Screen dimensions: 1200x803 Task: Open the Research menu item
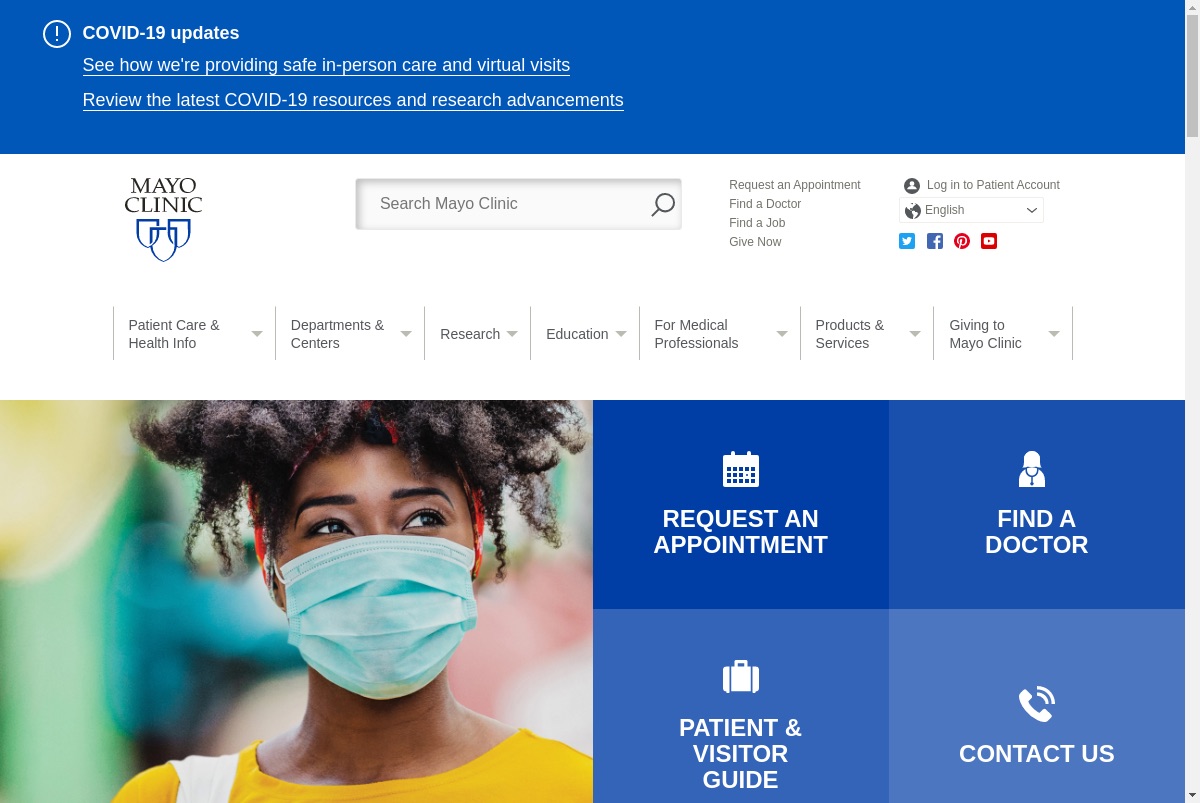[470, 334]
